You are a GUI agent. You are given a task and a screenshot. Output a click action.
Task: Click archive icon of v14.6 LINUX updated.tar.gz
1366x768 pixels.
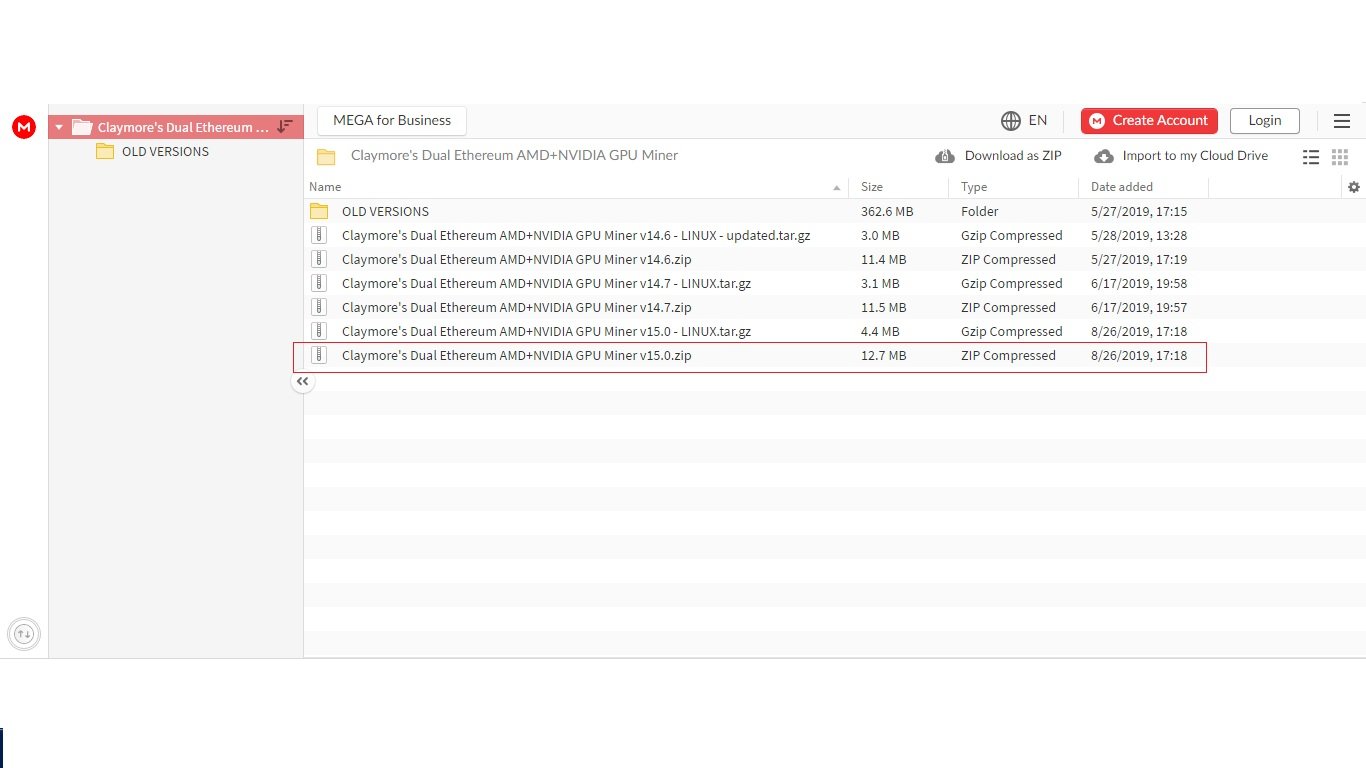coord(319,235)
